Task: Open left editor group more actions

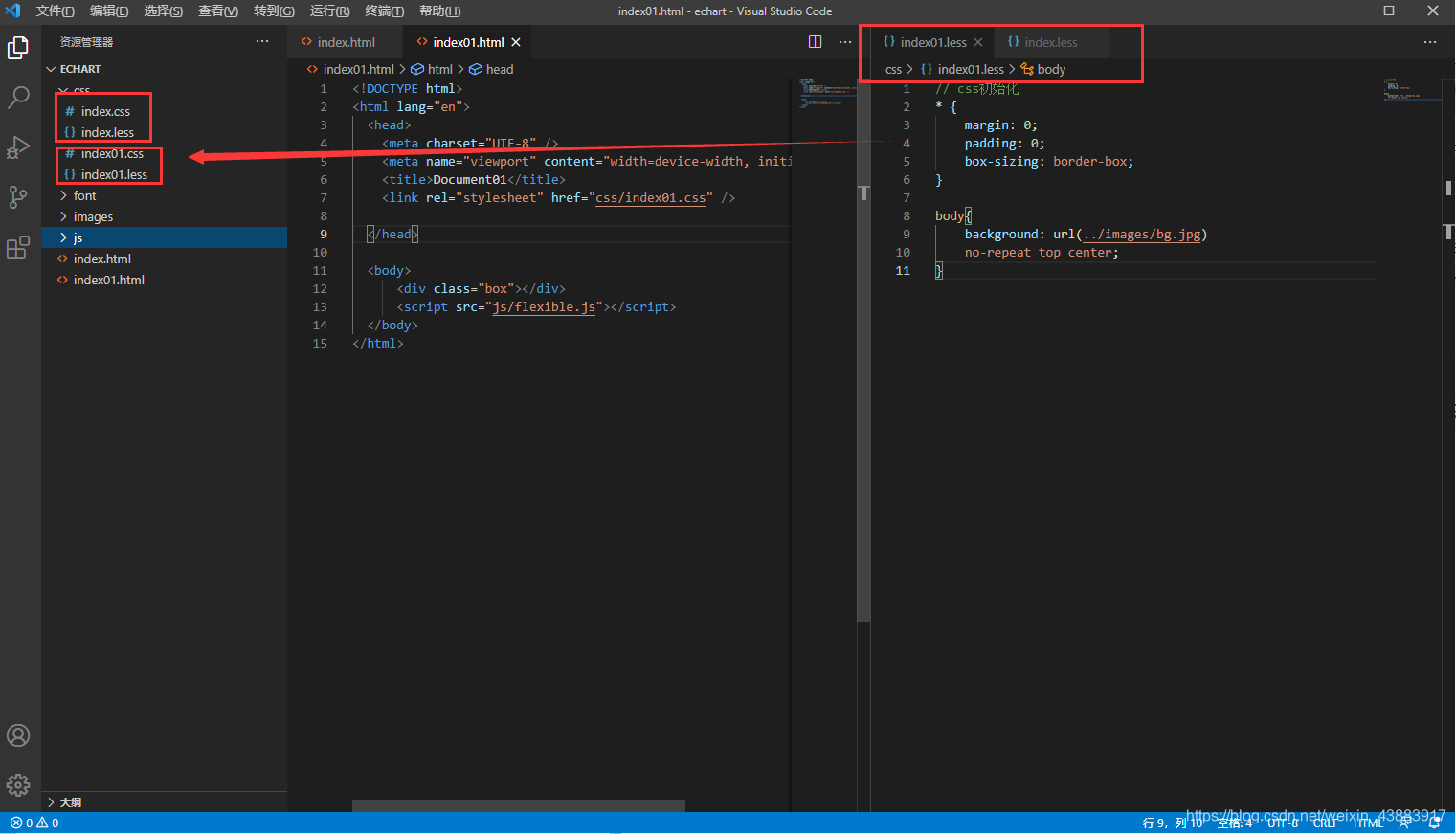Action: click(x=845, y=42)
